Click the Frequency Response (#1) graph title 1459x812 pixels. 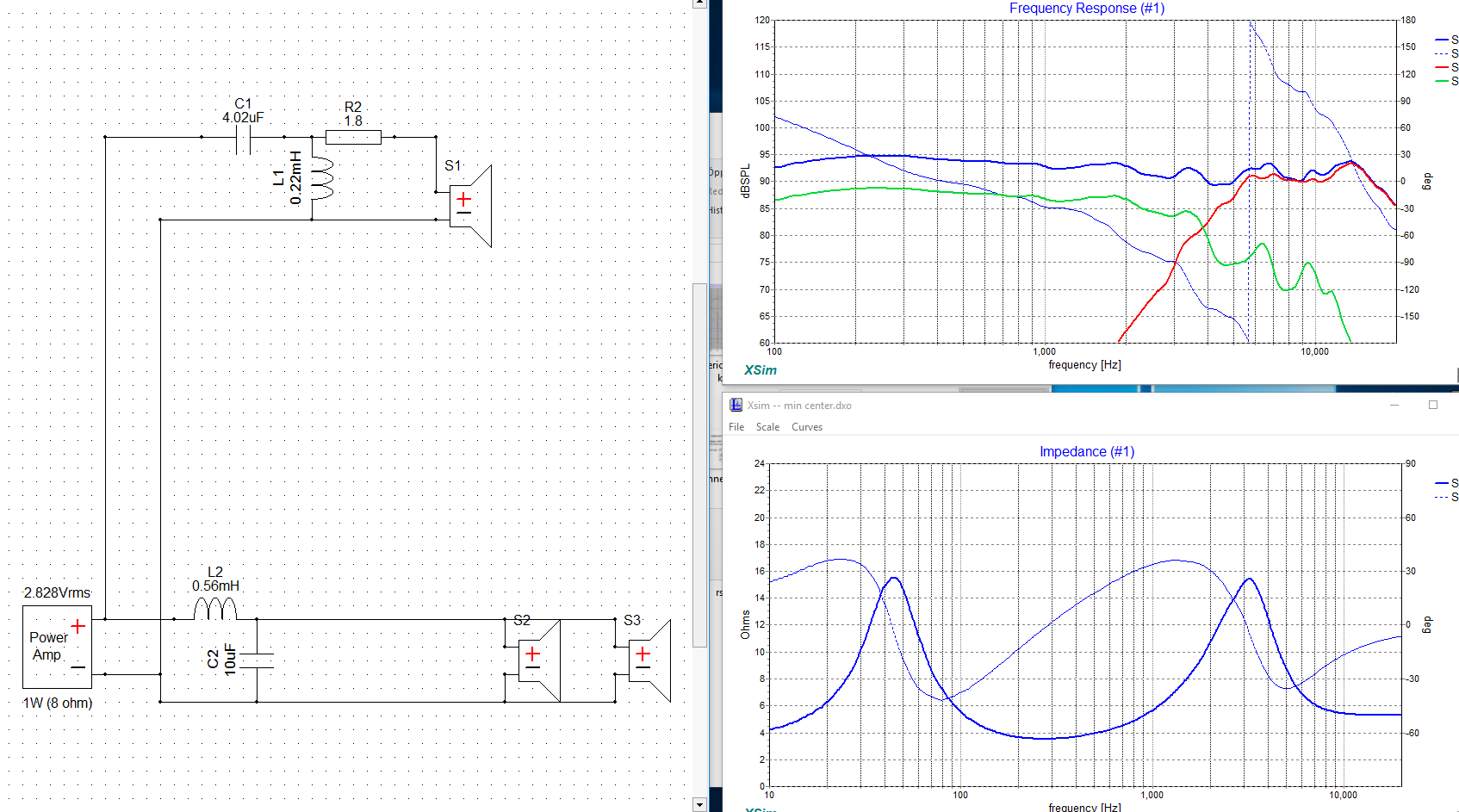1086,9
